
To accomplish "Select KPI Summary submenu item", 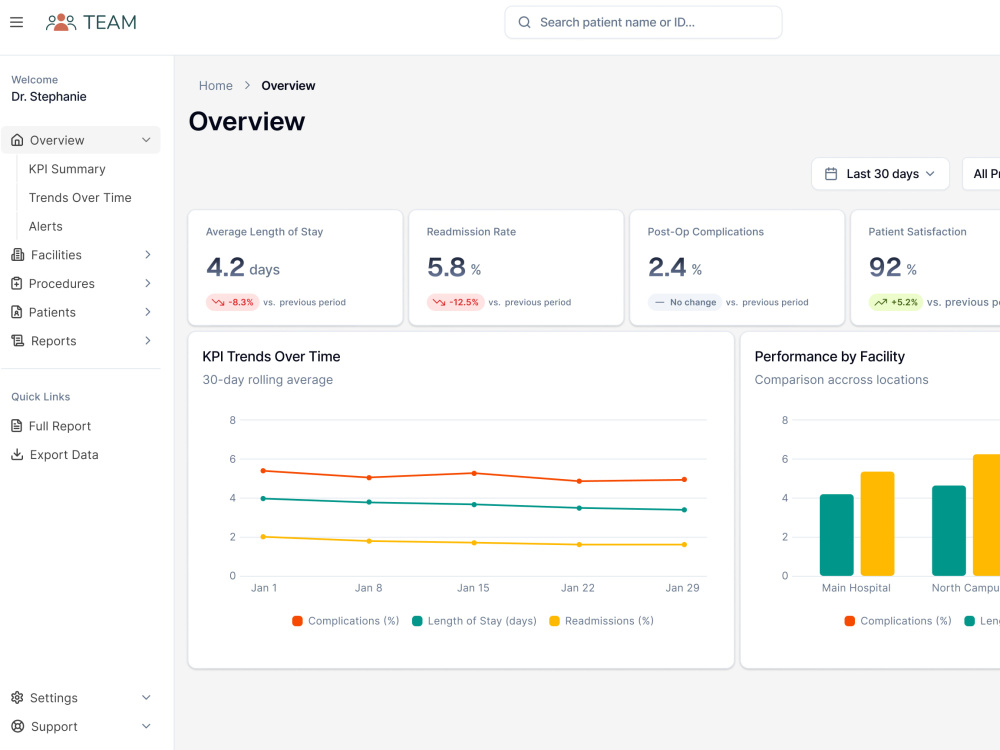I will pos(67,169).
